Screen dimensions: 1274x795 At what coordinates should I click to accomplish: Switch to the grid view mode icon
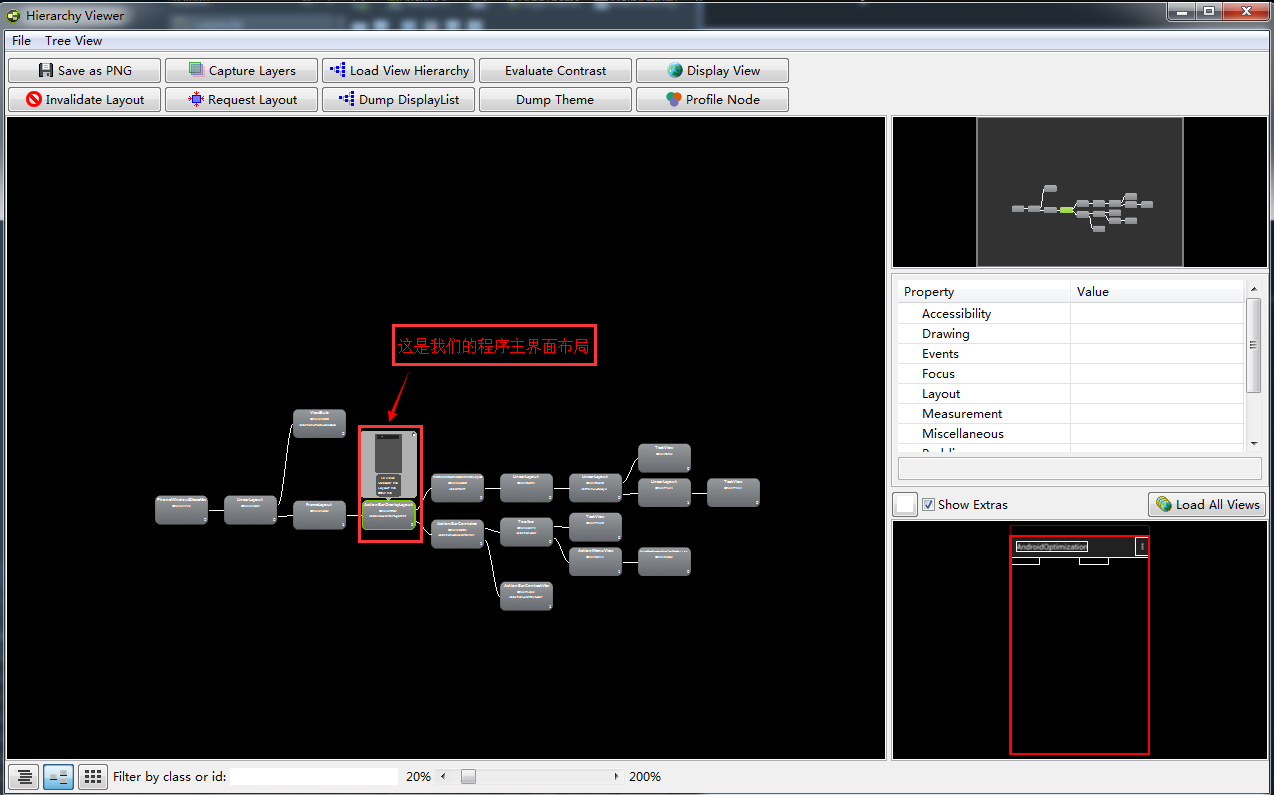(x=92, y=777)
